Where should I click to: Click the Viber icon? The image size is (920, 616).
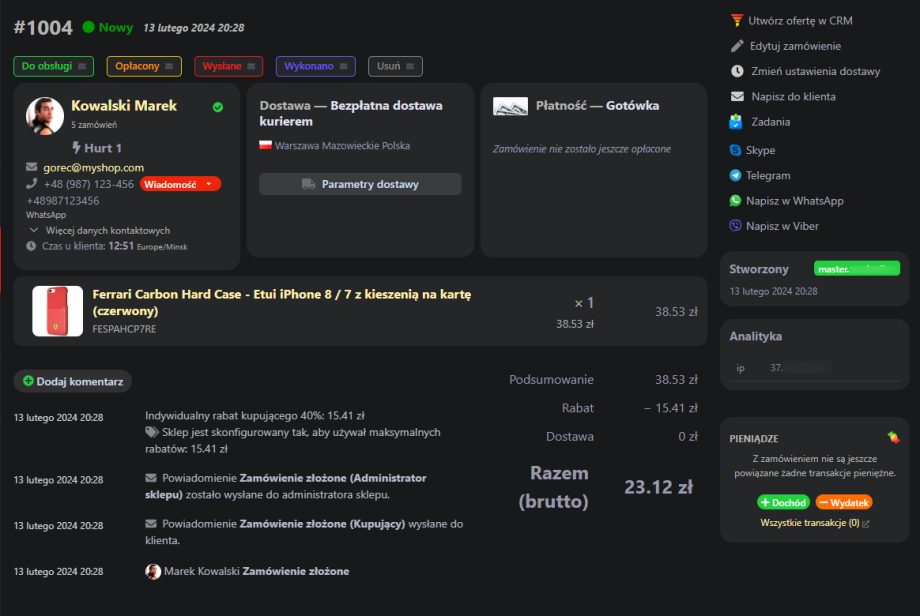pos(736,226)
